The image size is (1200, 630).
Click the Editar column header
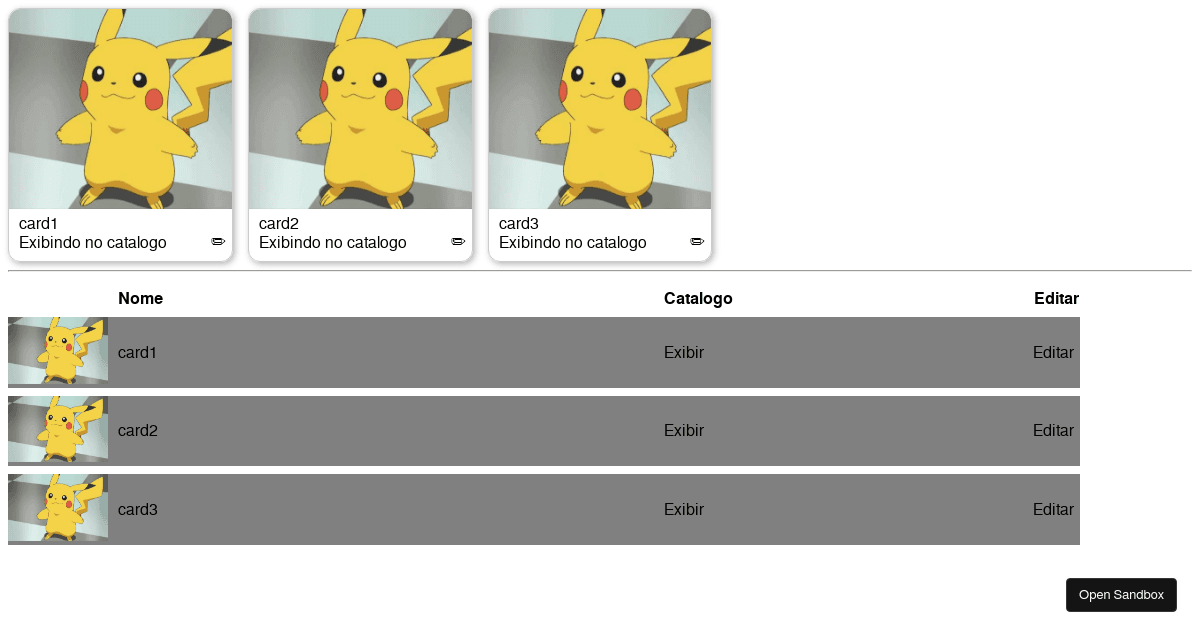click(1056, 298)
